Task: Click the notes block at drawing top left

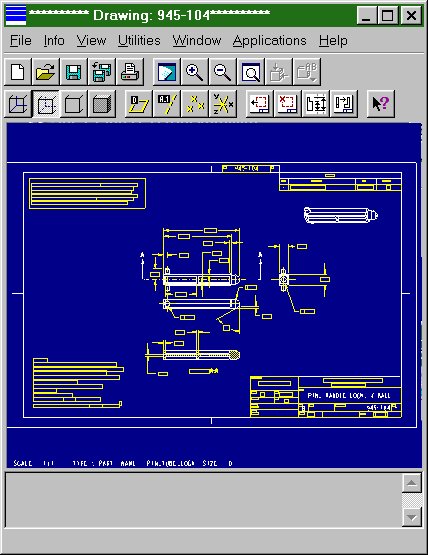Action: (87, 194)
